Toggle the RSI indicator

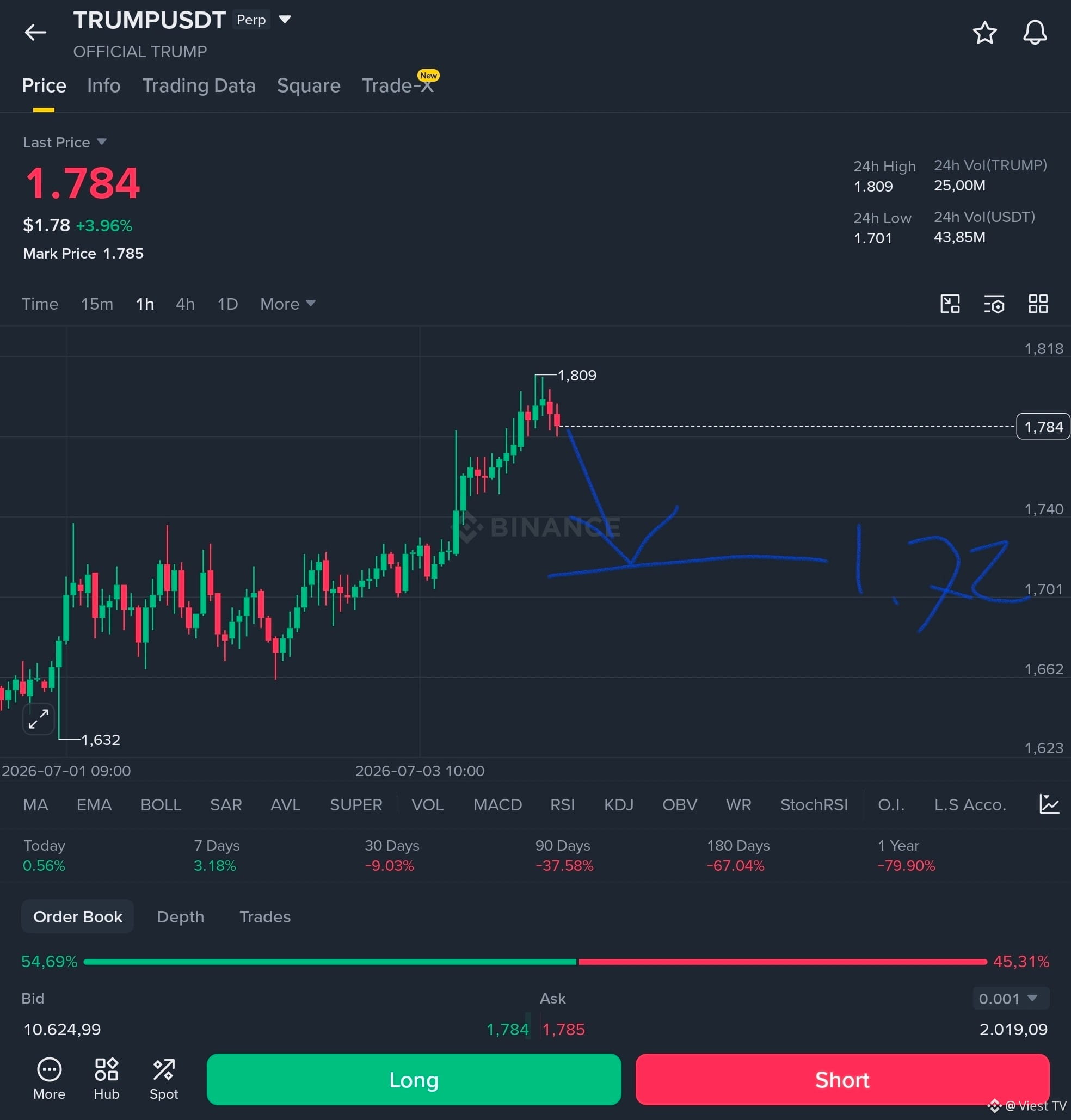tap(562, 804)
